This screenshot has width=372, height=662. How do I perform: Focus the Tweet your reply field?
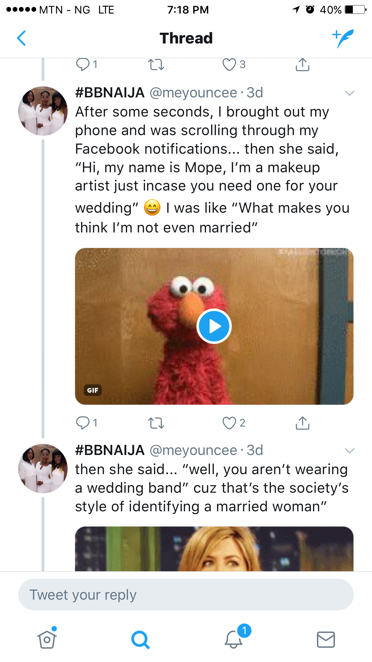186,594
